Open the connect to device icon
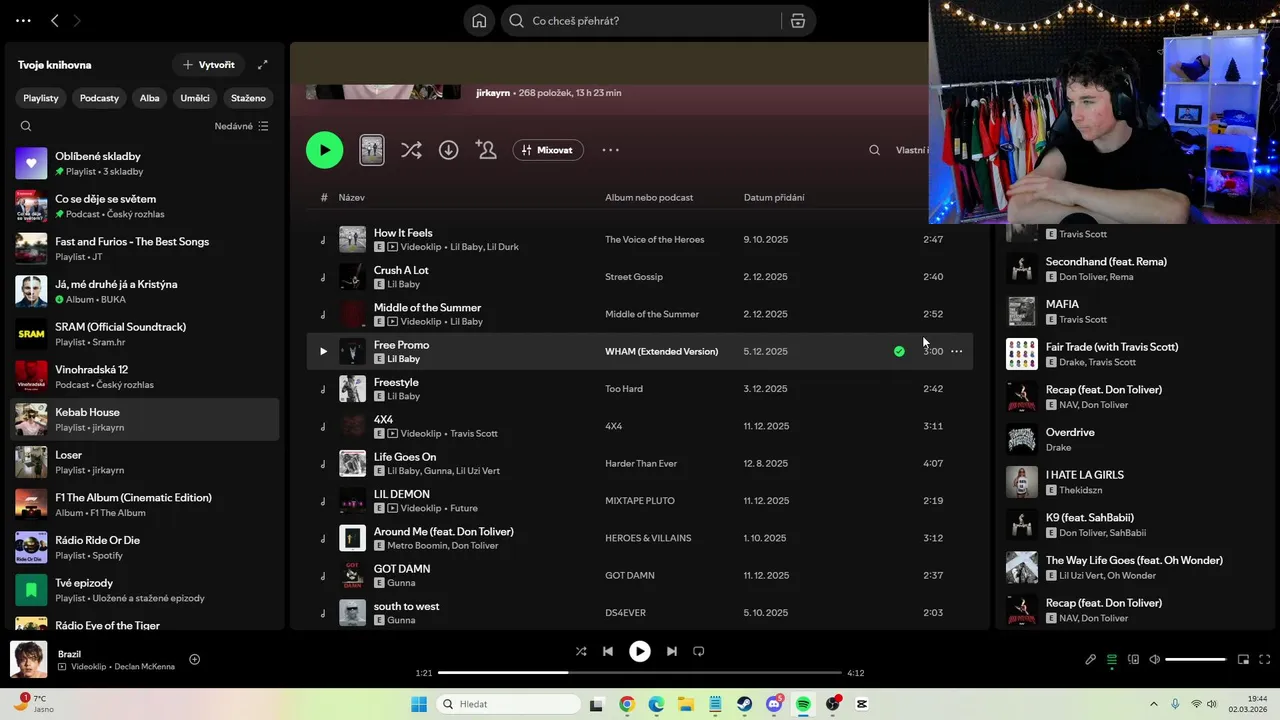 (1134, 659)
